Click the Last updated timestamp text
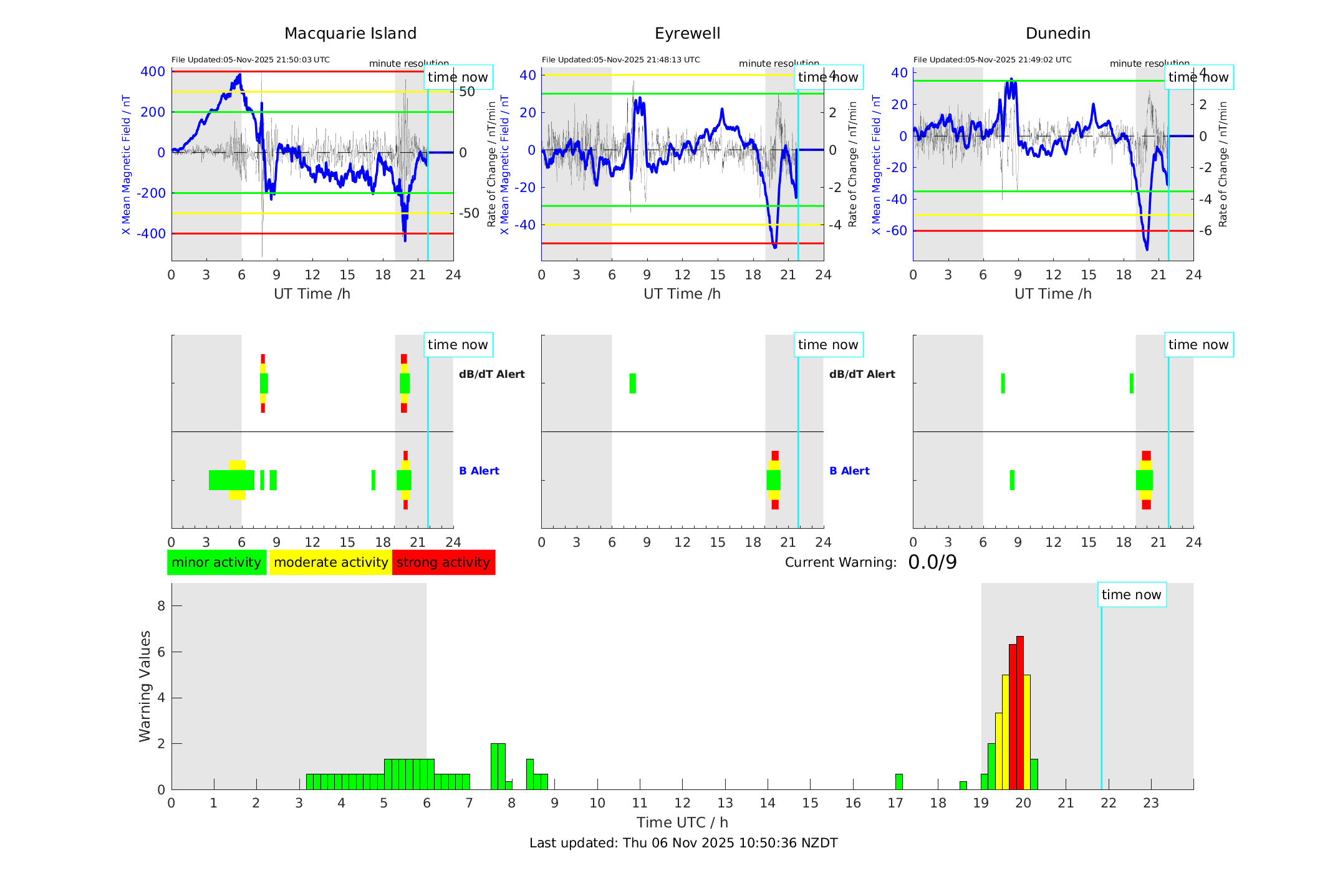Viewport: 1320px width, 896px height. coord(683,843)
